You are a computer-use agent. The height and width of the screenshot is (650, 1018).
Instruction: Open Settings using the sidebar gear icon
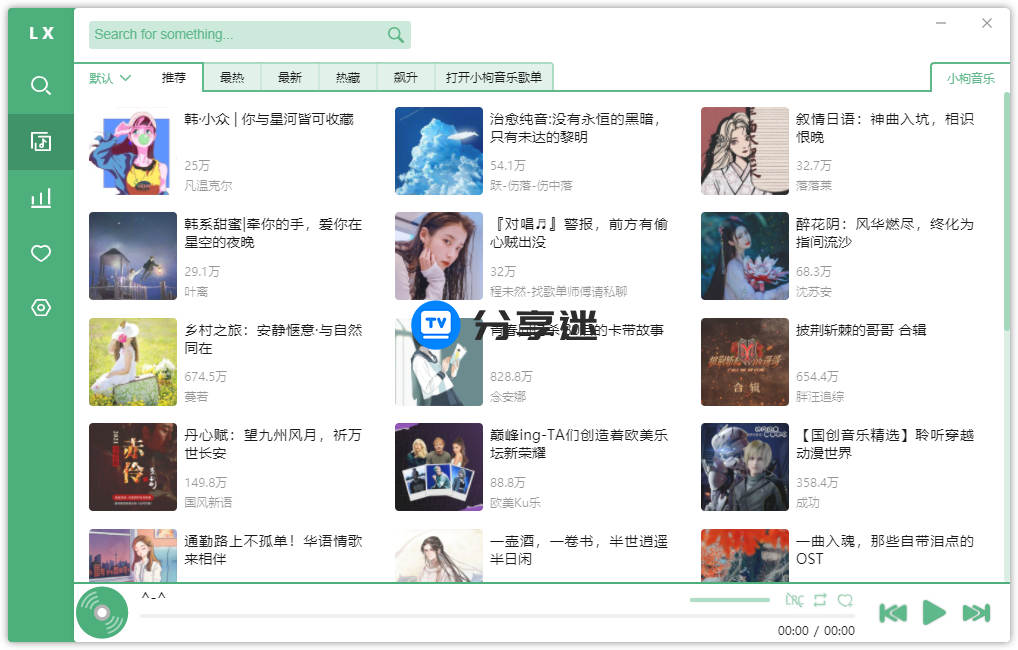coord(40,308)
